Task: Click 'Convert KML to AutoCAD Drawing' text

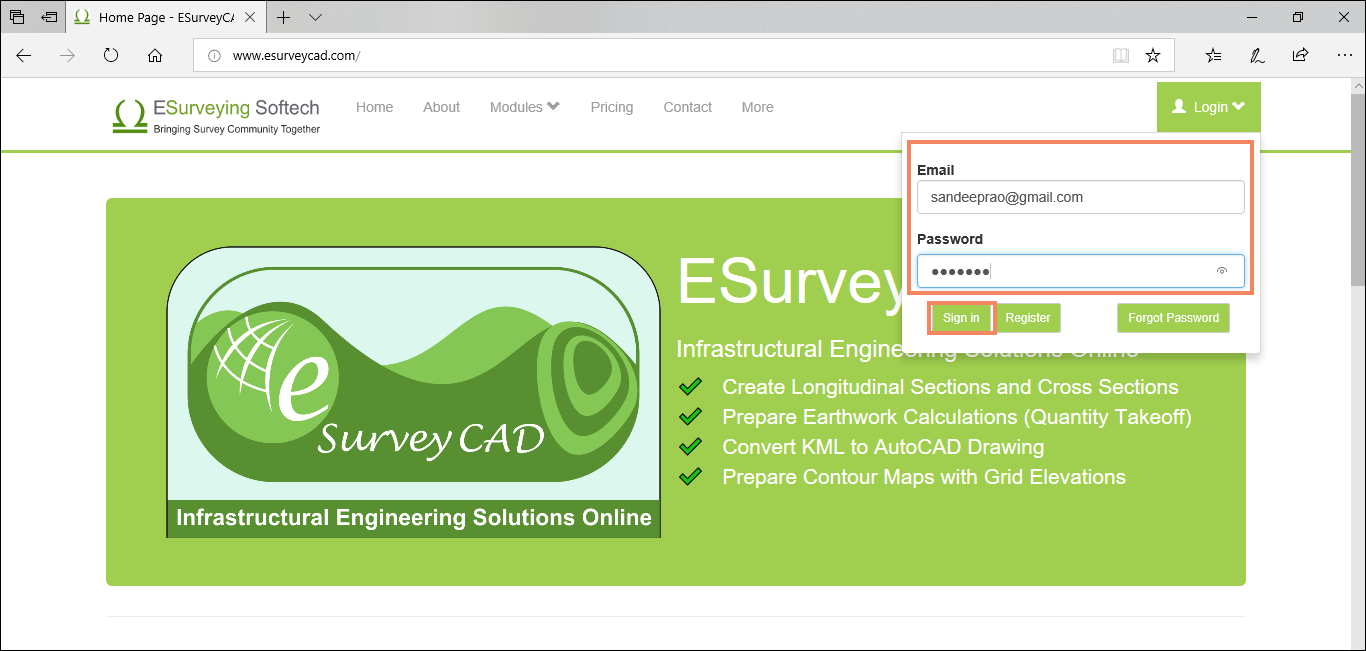Action: tap(883, 447)
